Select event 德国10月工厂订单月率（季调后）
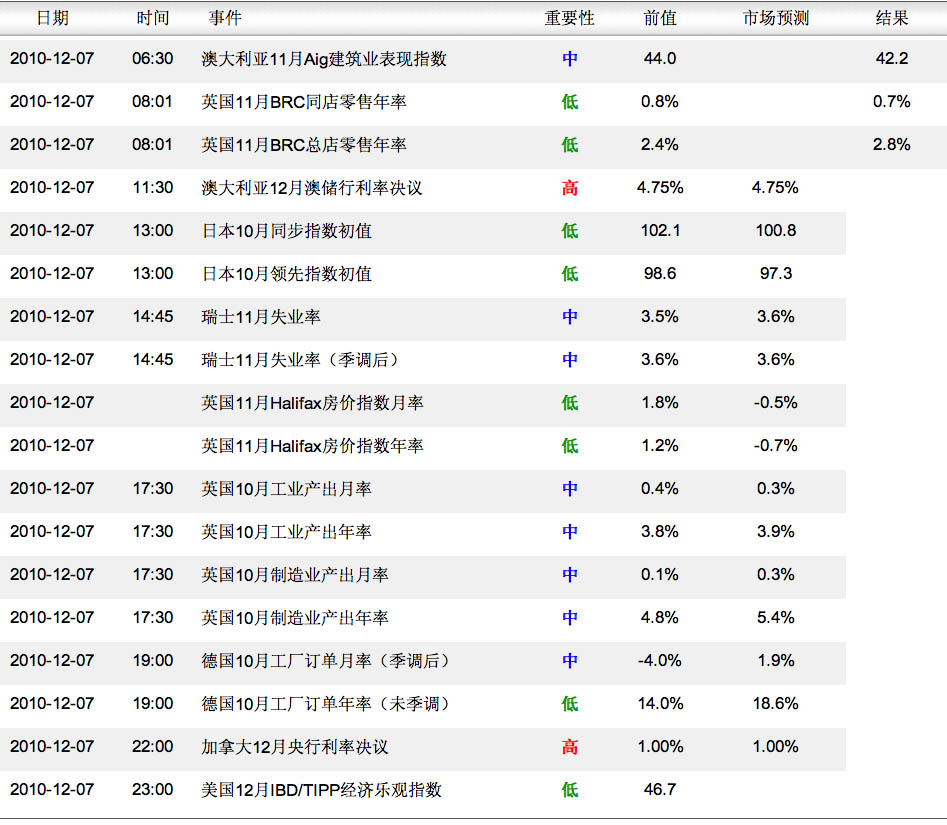The width and height of the screenshot is (947, 825). (x=326, y=661)
